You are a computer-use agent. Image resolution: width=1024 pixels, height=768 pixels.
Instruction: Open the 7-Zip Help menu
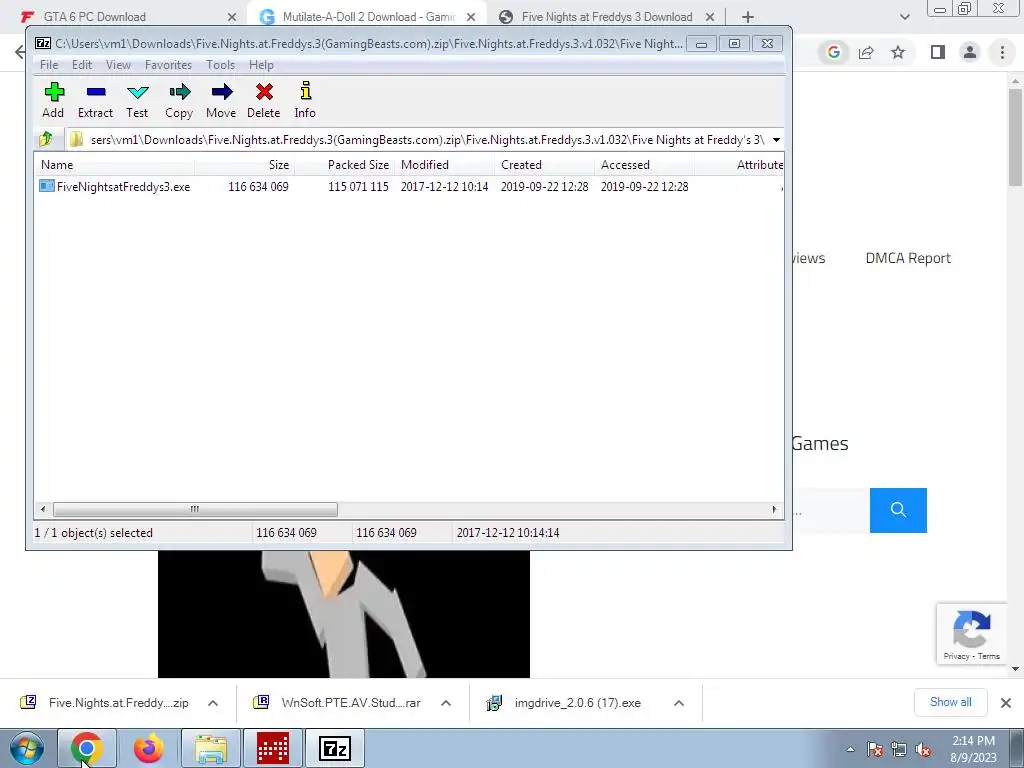[261, 65]
